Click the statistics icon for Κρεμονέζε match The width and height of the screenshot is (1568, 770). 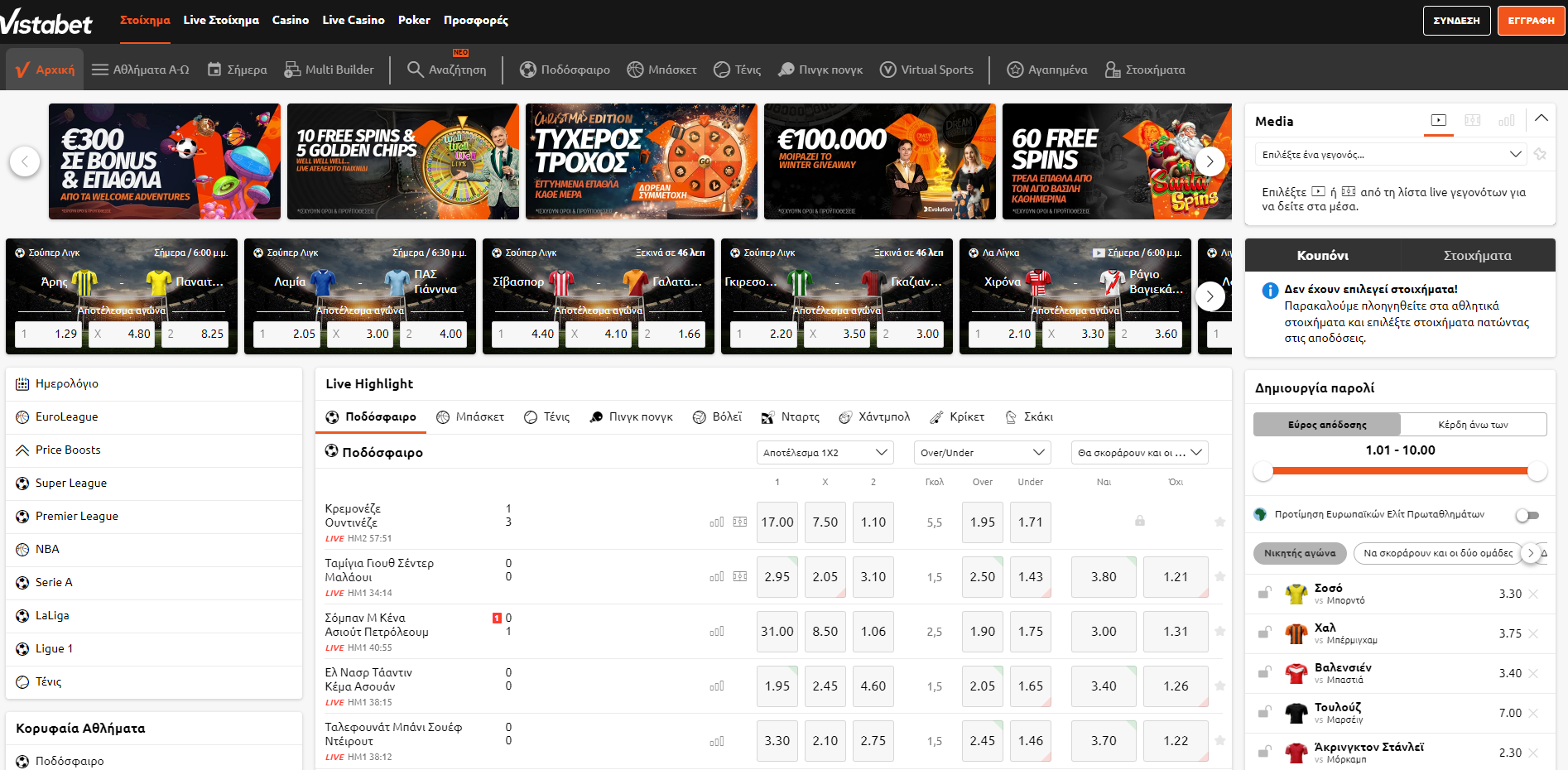[x=717, y=522]
